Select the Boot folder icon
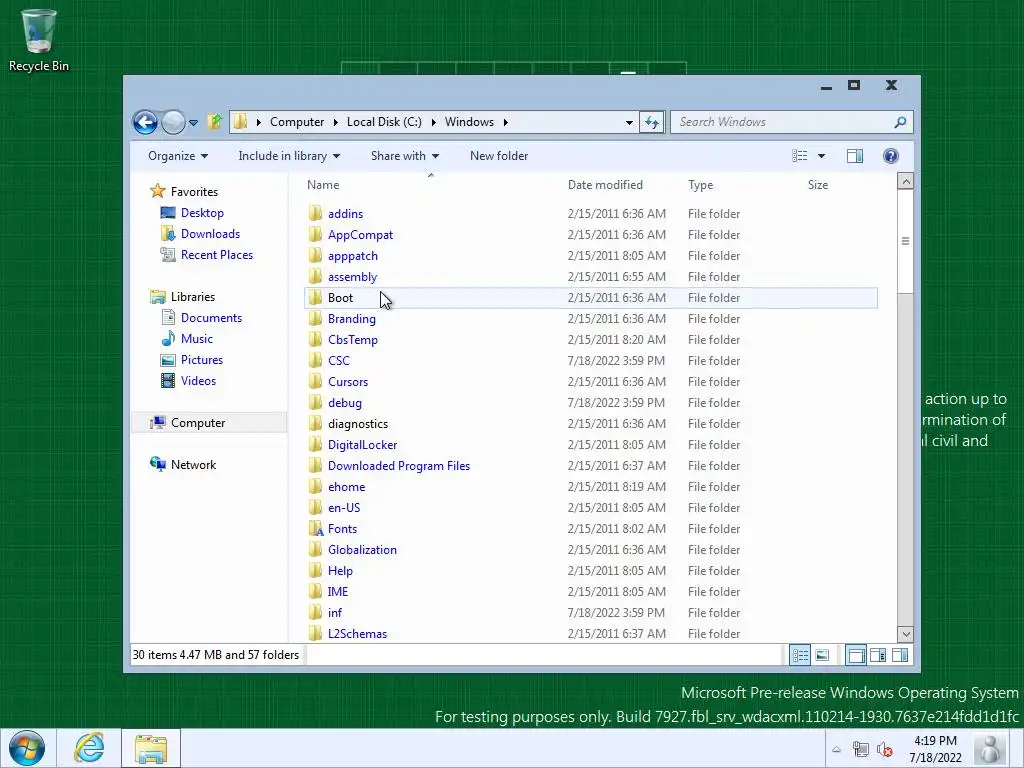 (315, 298)
